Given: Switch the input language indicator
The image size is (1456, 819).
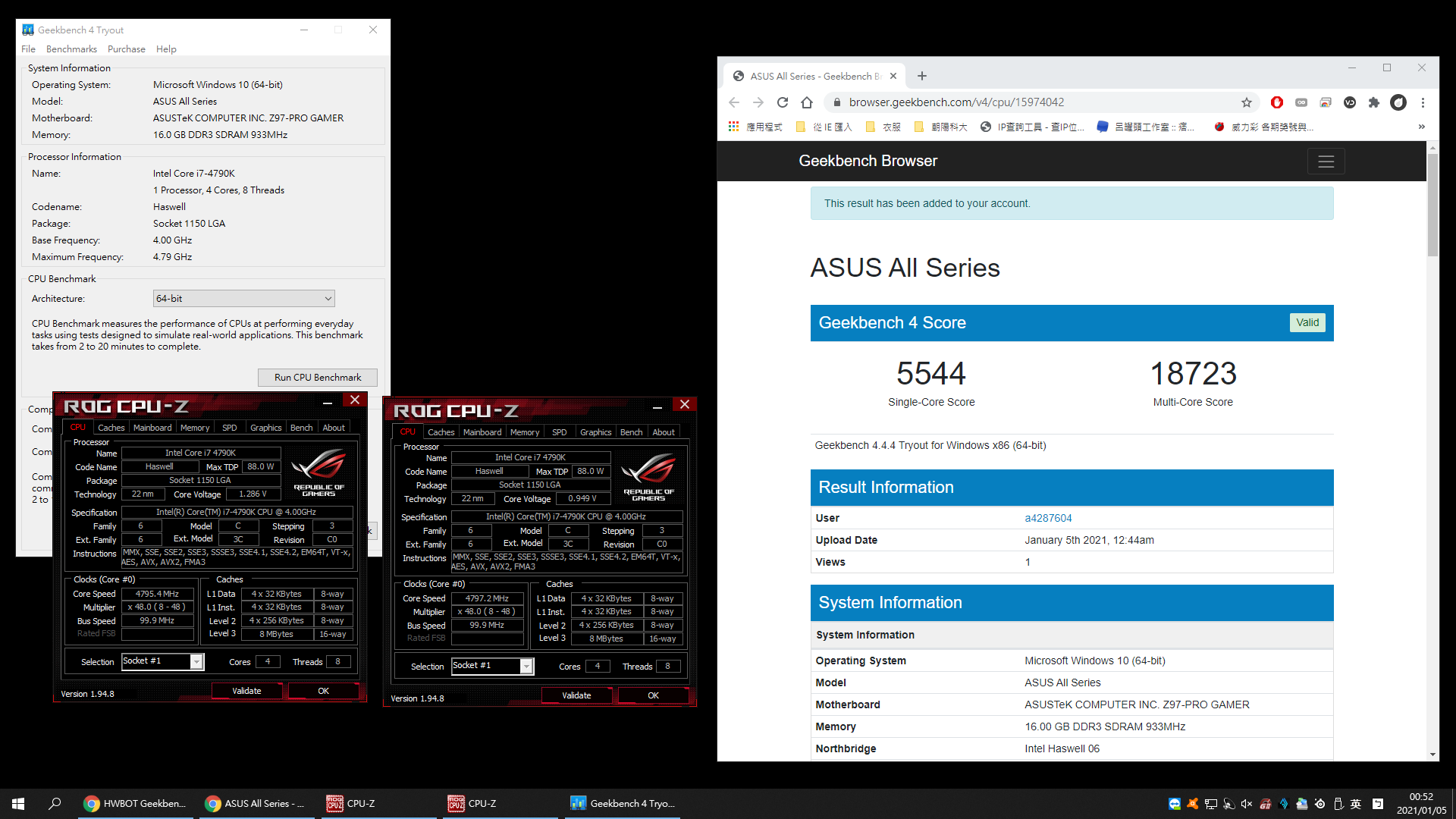Looking at the screenshot, I should [1356, 804].
